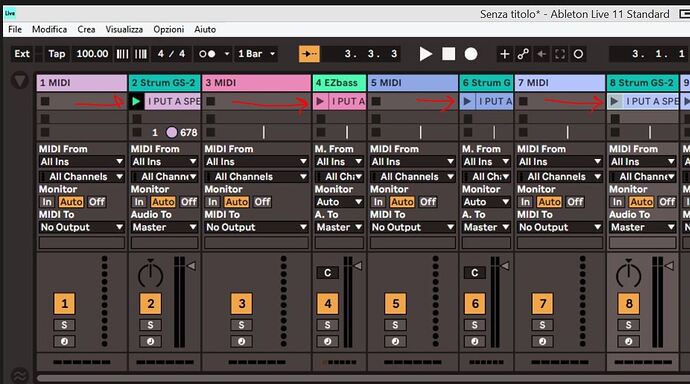Viewport: 690px width, 384px height.
Task: Start playback with the transport Play button
Action: point(425,54)
